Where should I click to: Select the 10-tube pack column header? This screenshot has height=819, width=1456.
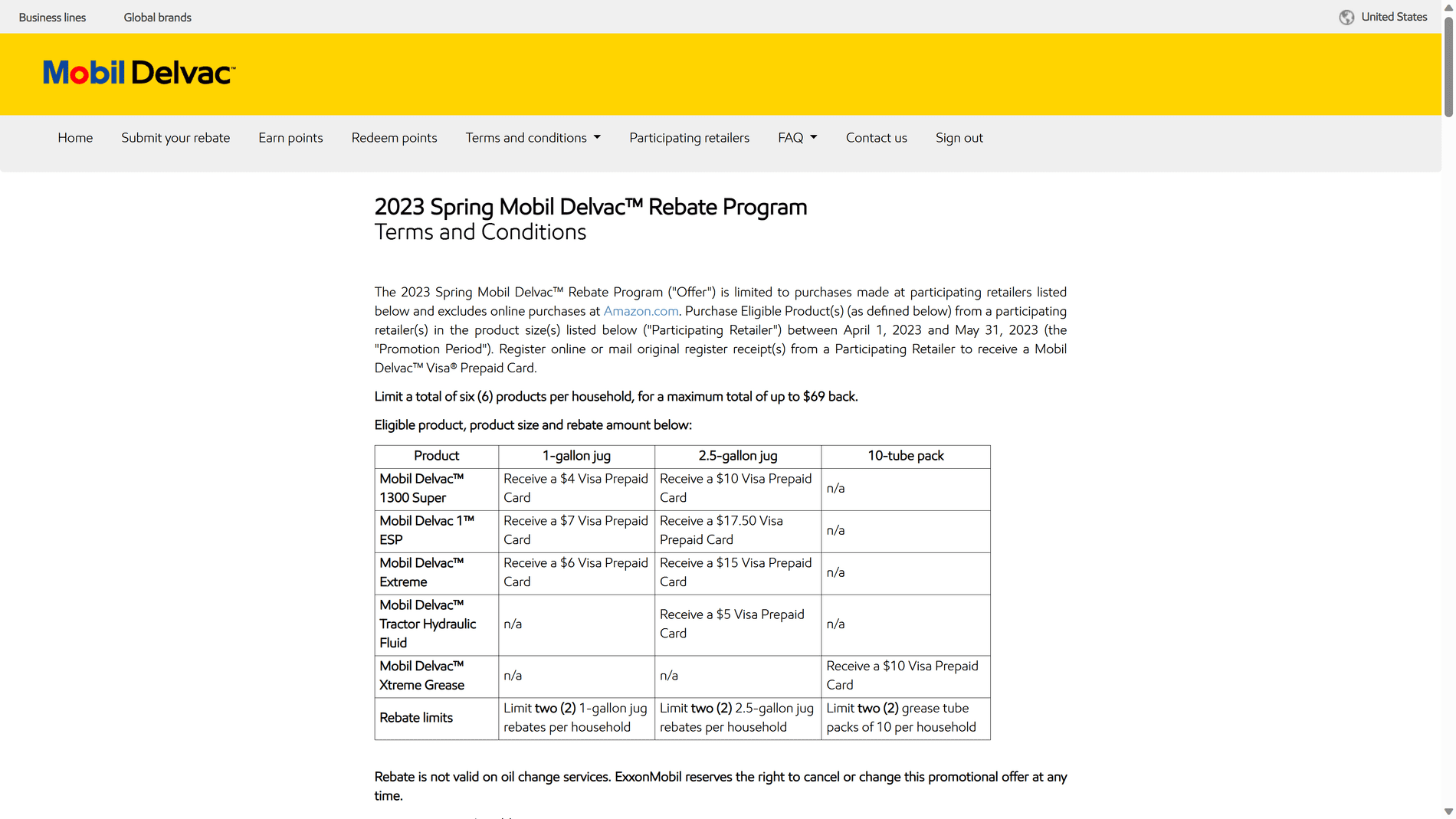point(905,456)
